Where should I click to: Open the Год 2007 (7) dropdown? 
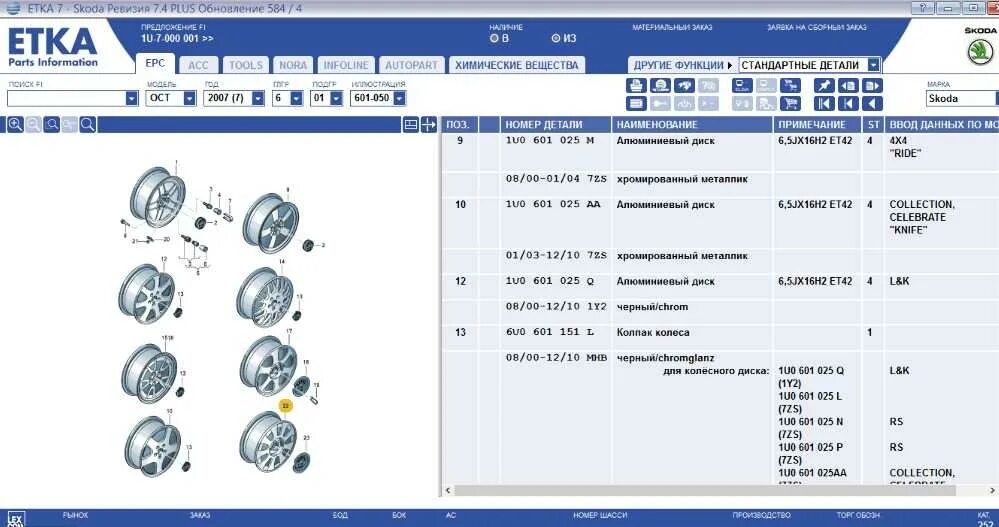pyautogui.click(x=257, y=98)
